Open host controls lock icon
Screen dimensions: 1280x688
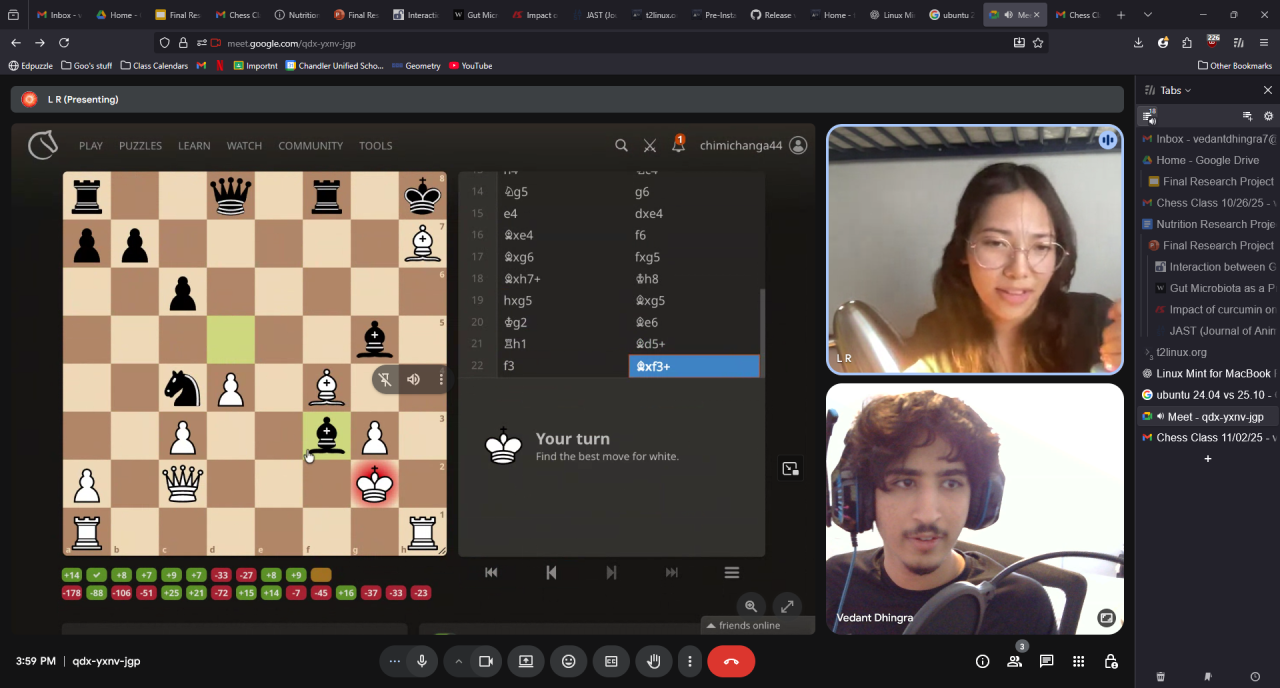click(1110, 661)
